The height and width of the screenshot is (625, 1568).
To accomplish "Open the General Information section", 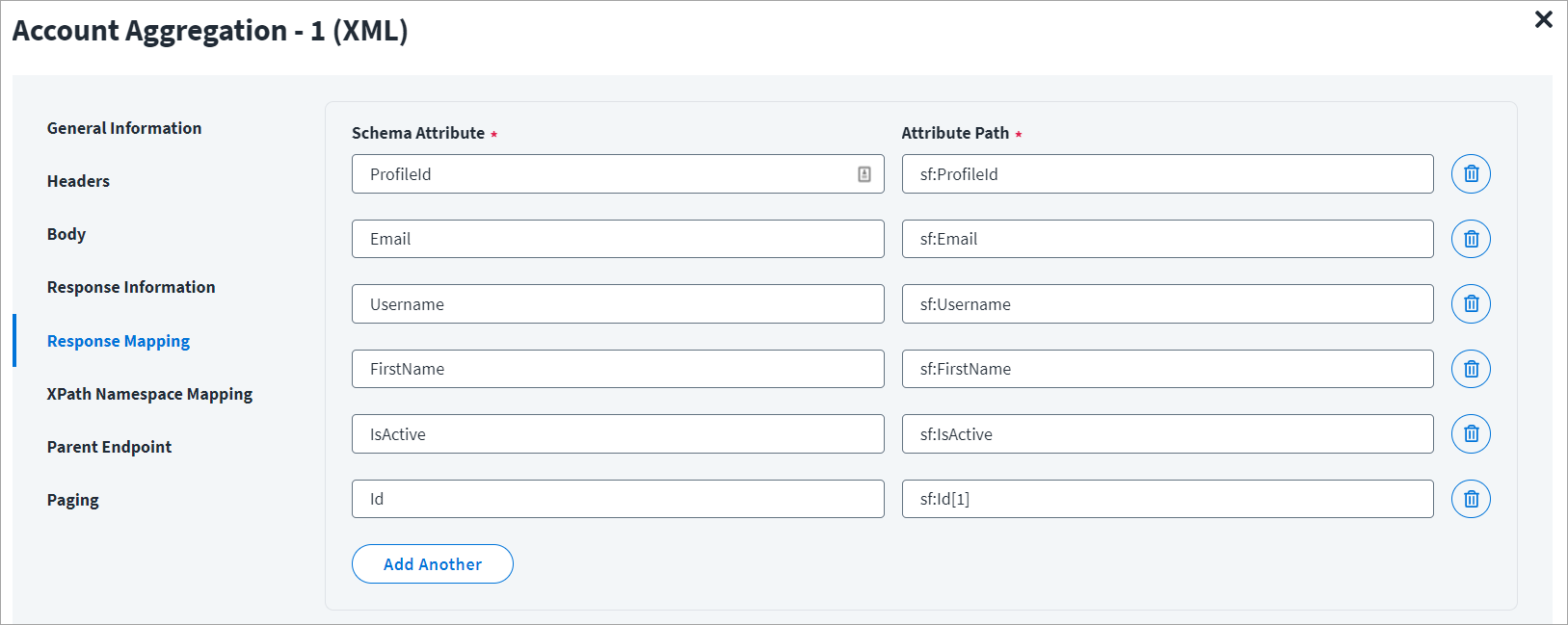I will (x=124, y=128).
